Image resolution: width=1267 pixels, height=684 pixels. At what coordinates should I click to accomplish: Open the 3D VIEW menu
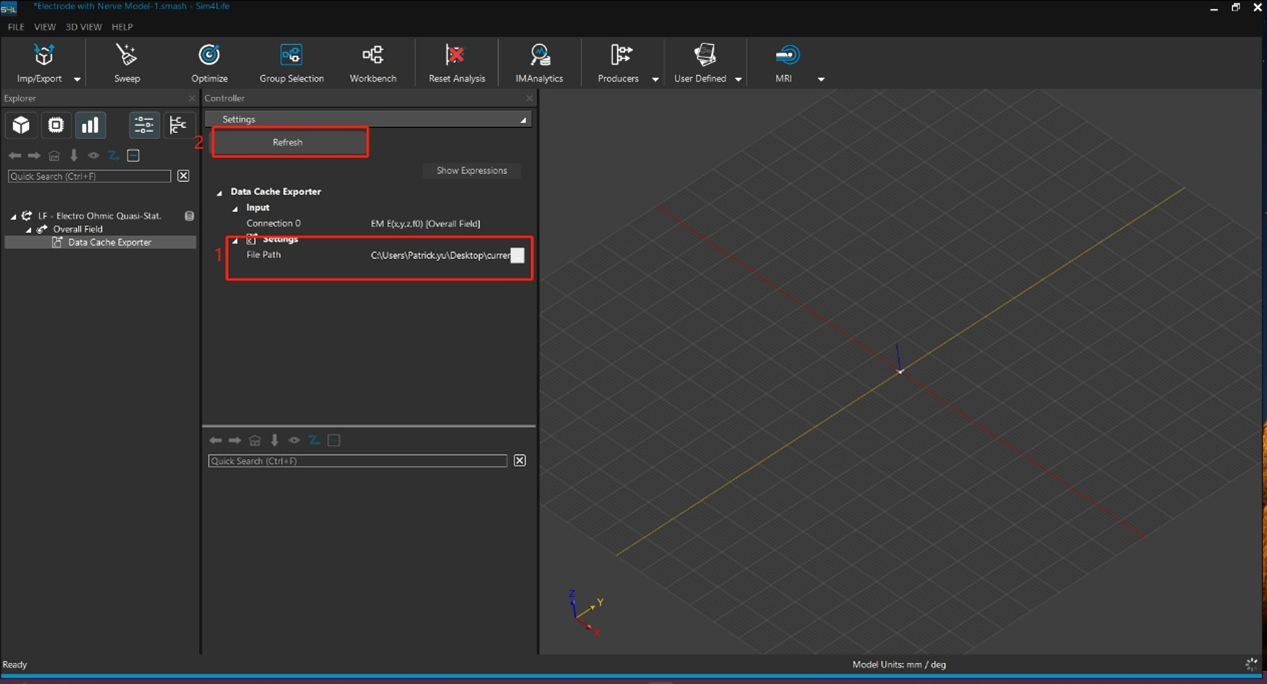pyautogui.click(x=84, y=27)
